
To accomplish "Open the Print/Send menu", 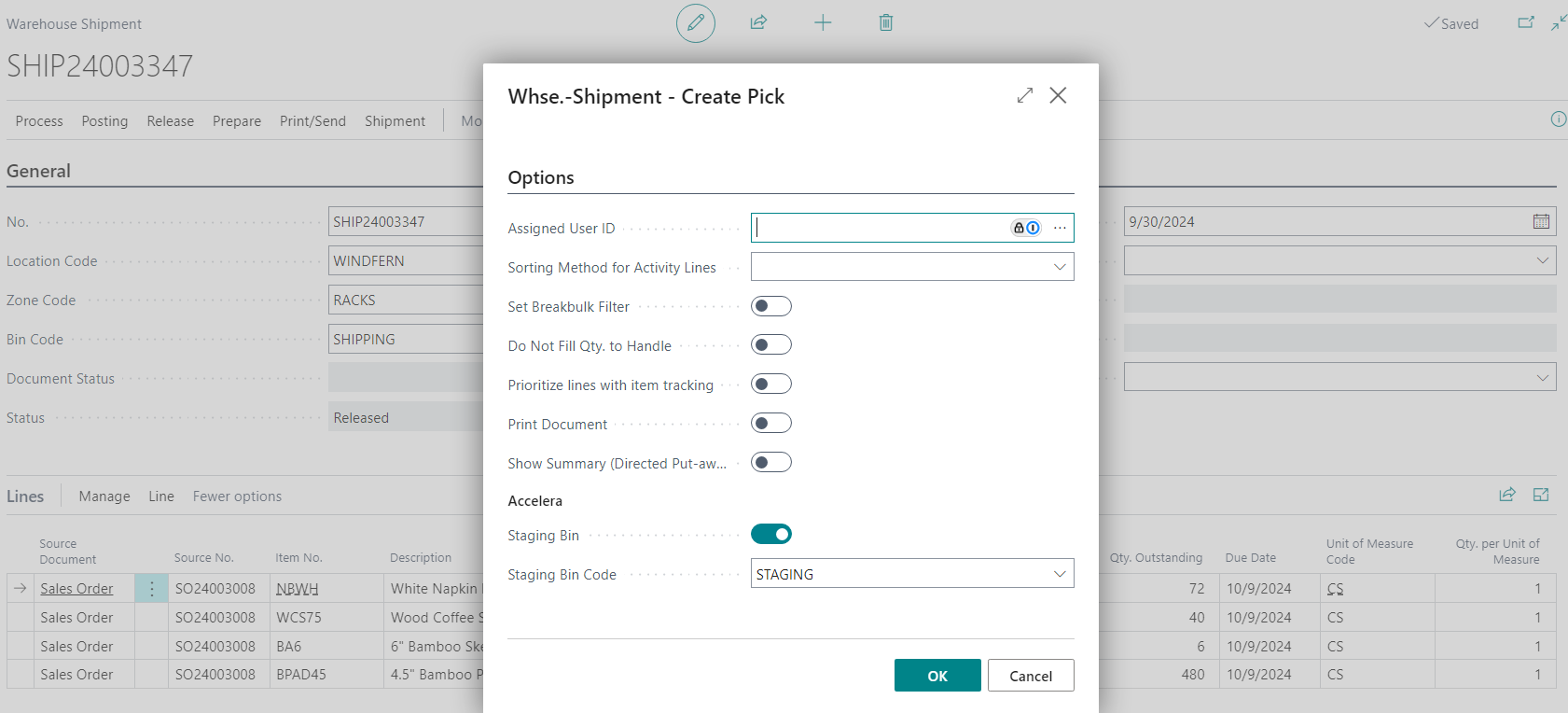I will pos(312,121).
